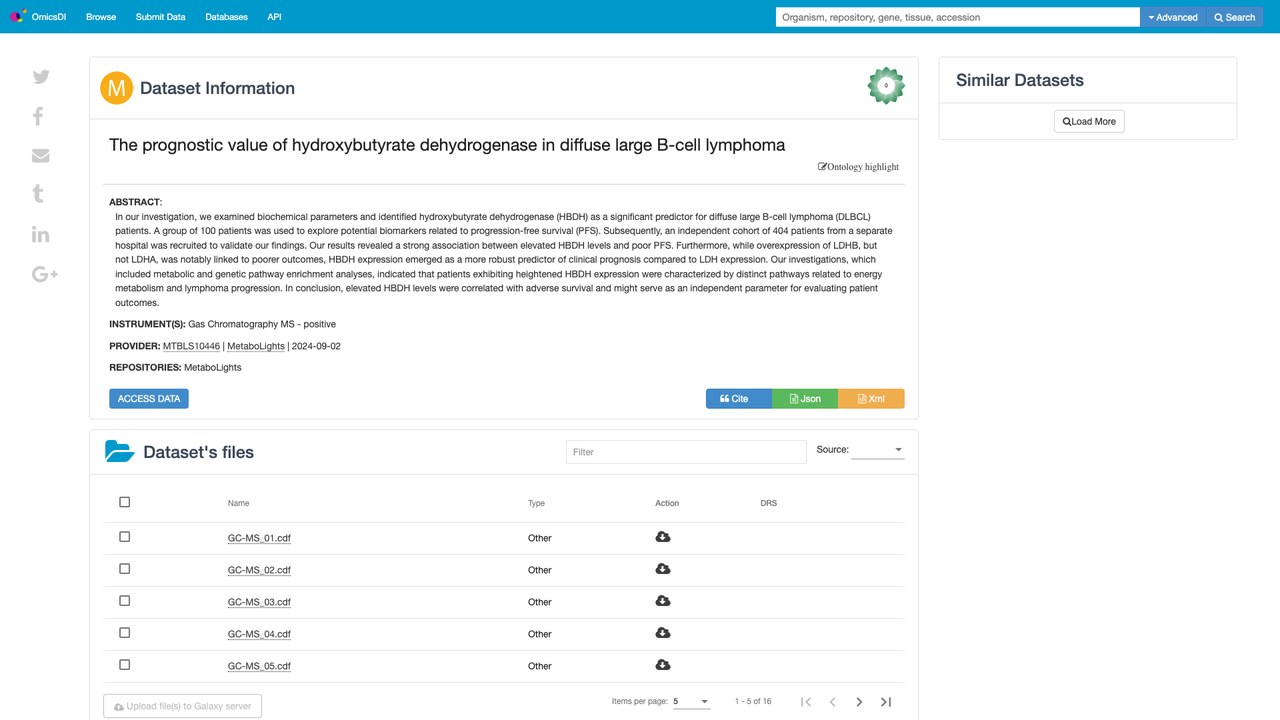The image size is (1280, 720).
Task: Click the orange M dataset icon
Action: pyautogui.click(x=117, y=88)
